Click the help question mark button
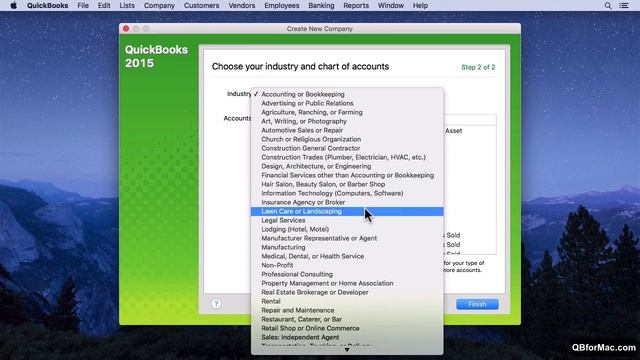This screenshot has height=360, width=640. pos(216,304)
